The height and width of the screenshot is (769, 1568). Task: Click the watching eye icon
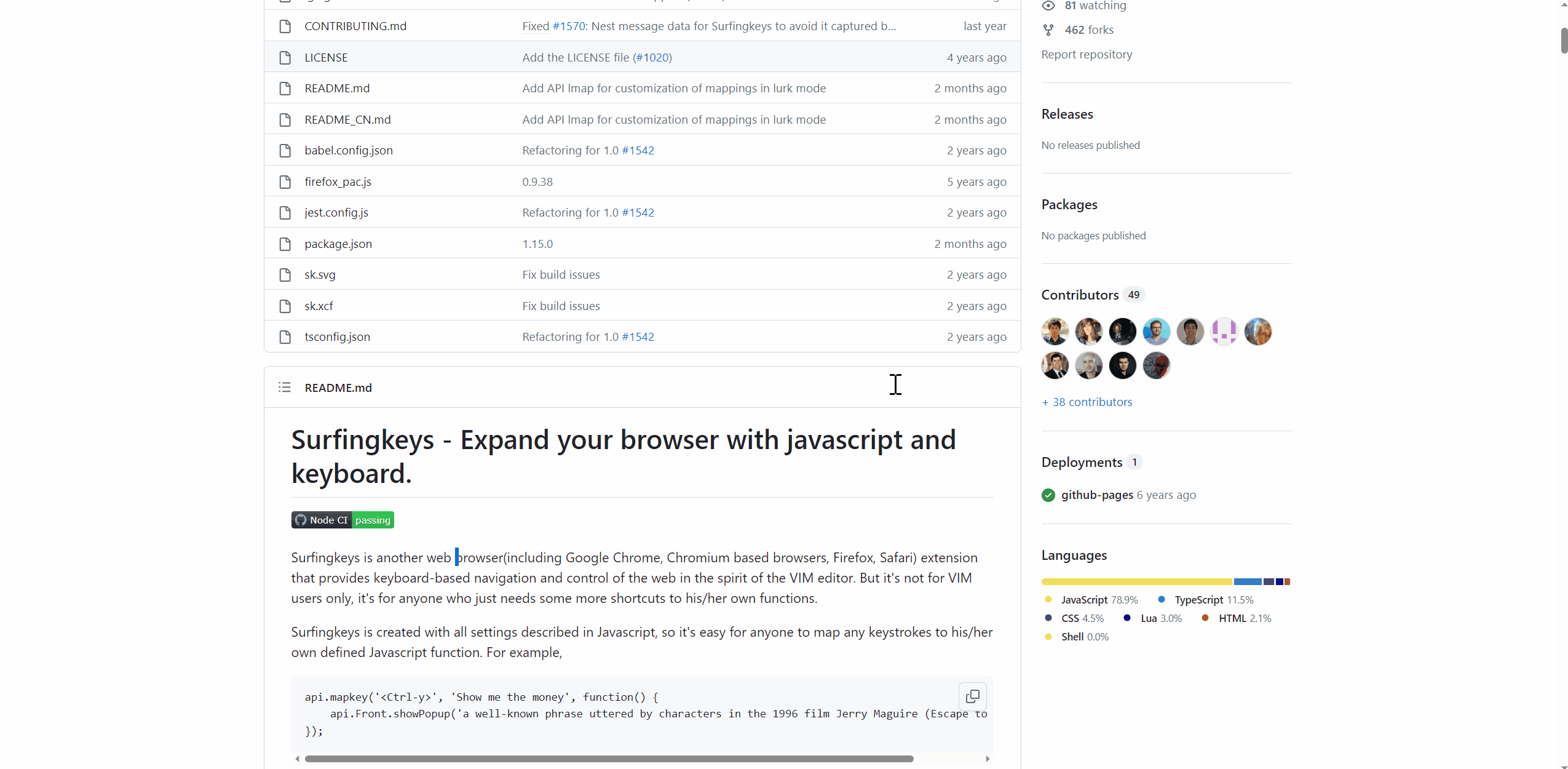(1048, 6)
